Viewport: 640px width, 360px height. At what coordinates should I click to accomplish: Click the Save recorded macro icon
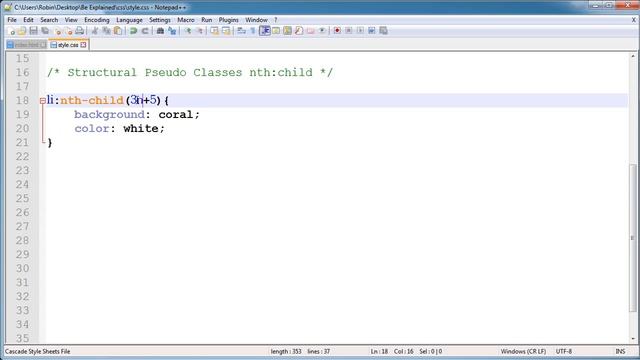tap(383, 31)
